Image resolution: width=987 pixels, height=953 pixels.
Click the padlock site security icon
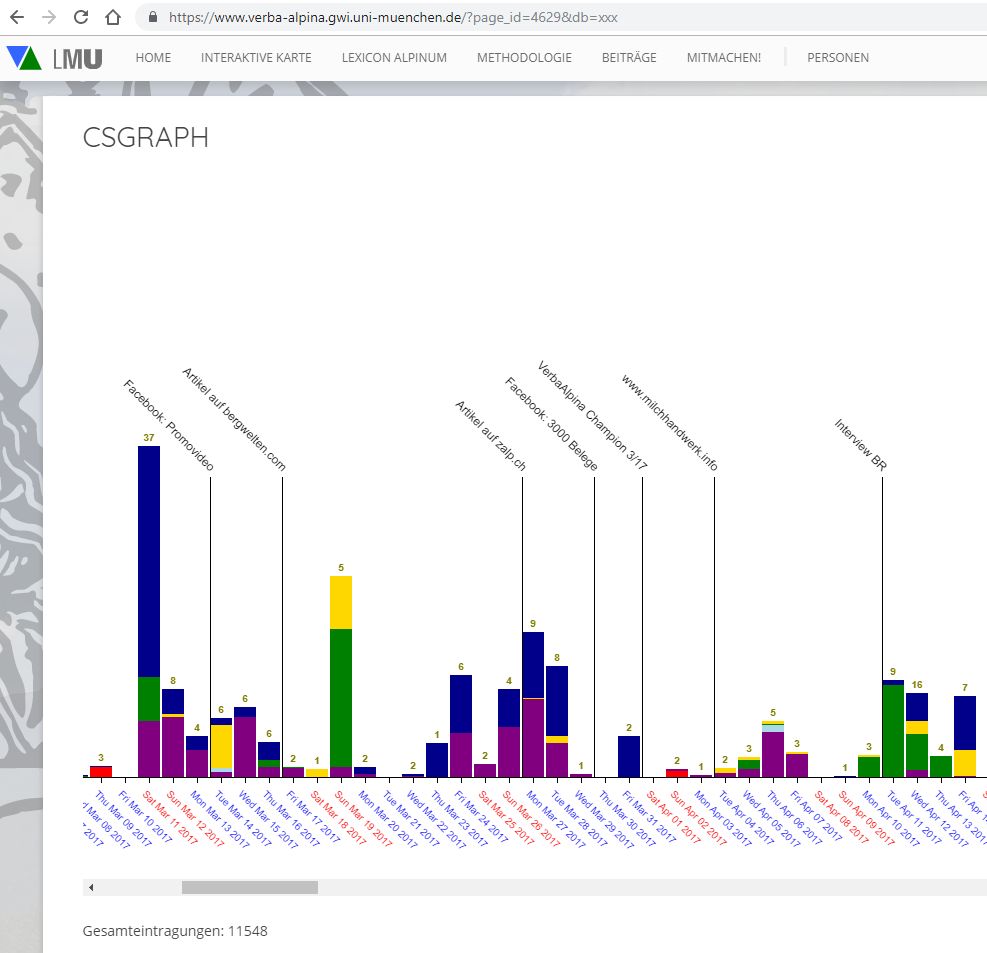(x=153, y=17)
